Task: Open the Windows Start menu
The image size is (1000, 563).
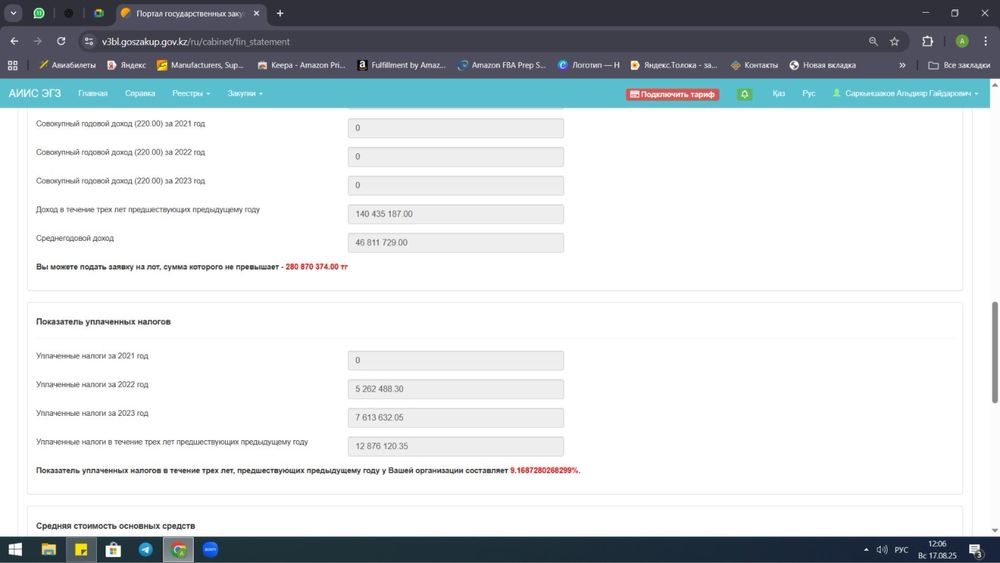Action: tap(15, 550)
